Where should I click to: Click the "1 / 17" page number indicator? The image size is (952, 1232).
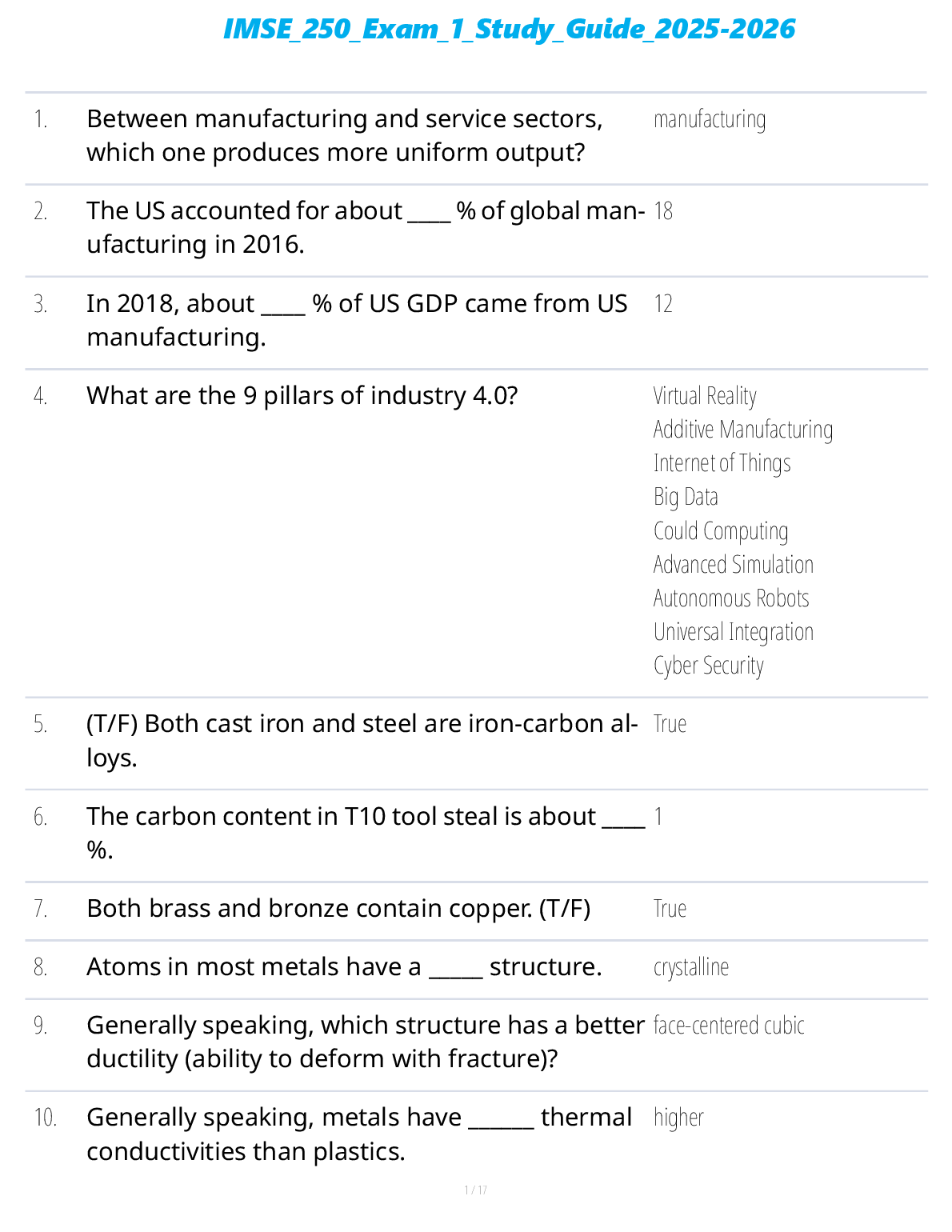click(476, 1190)
